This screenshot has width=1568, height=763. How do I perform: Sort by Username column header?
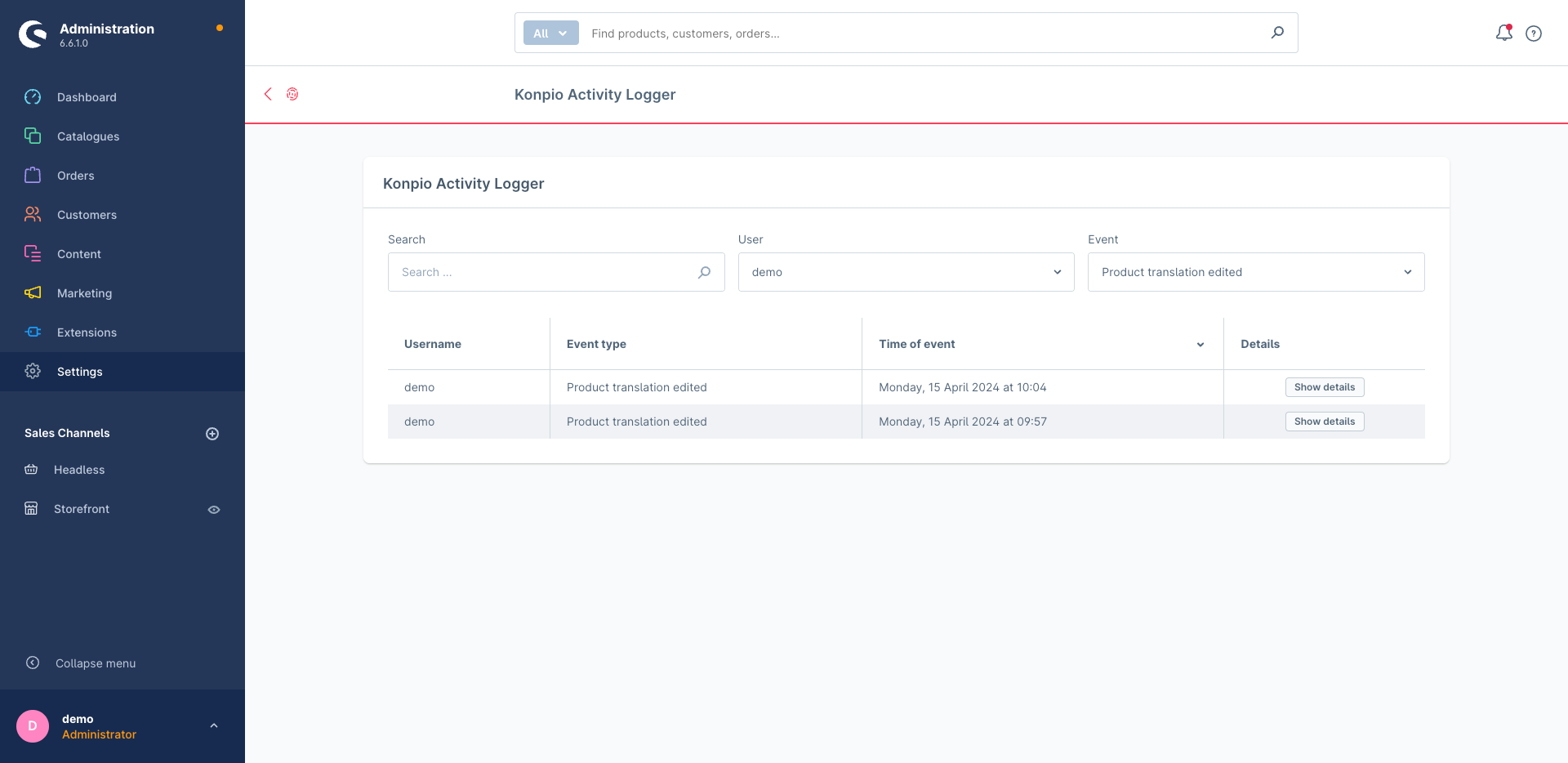coord(469,344)
